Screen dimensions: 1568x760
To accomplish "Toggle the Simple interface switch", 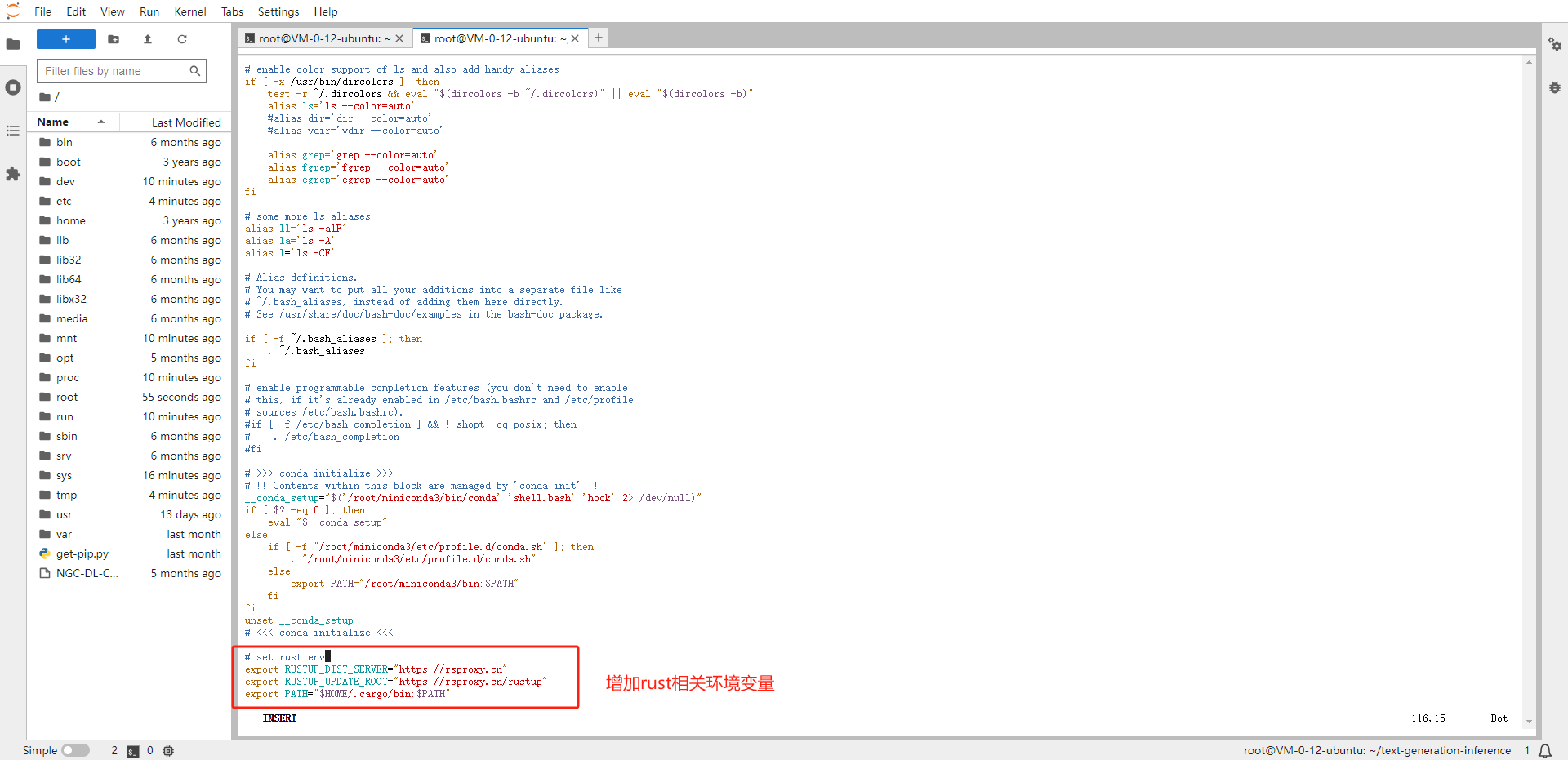I will pos(75,750).
